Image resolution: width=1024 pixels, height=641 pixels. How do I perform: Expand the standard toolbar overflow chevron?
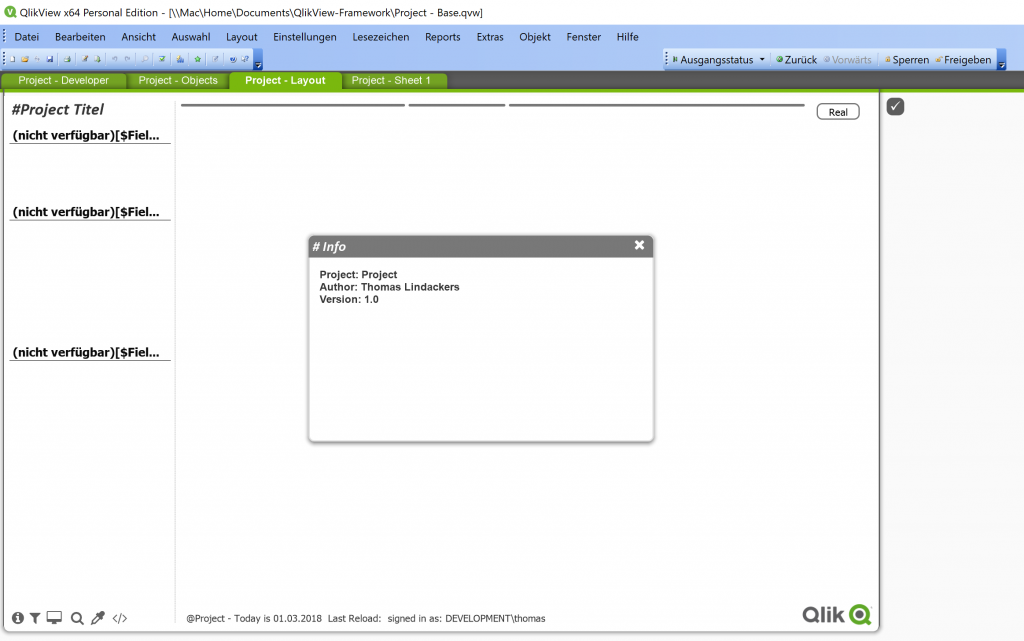click(257, 62)
